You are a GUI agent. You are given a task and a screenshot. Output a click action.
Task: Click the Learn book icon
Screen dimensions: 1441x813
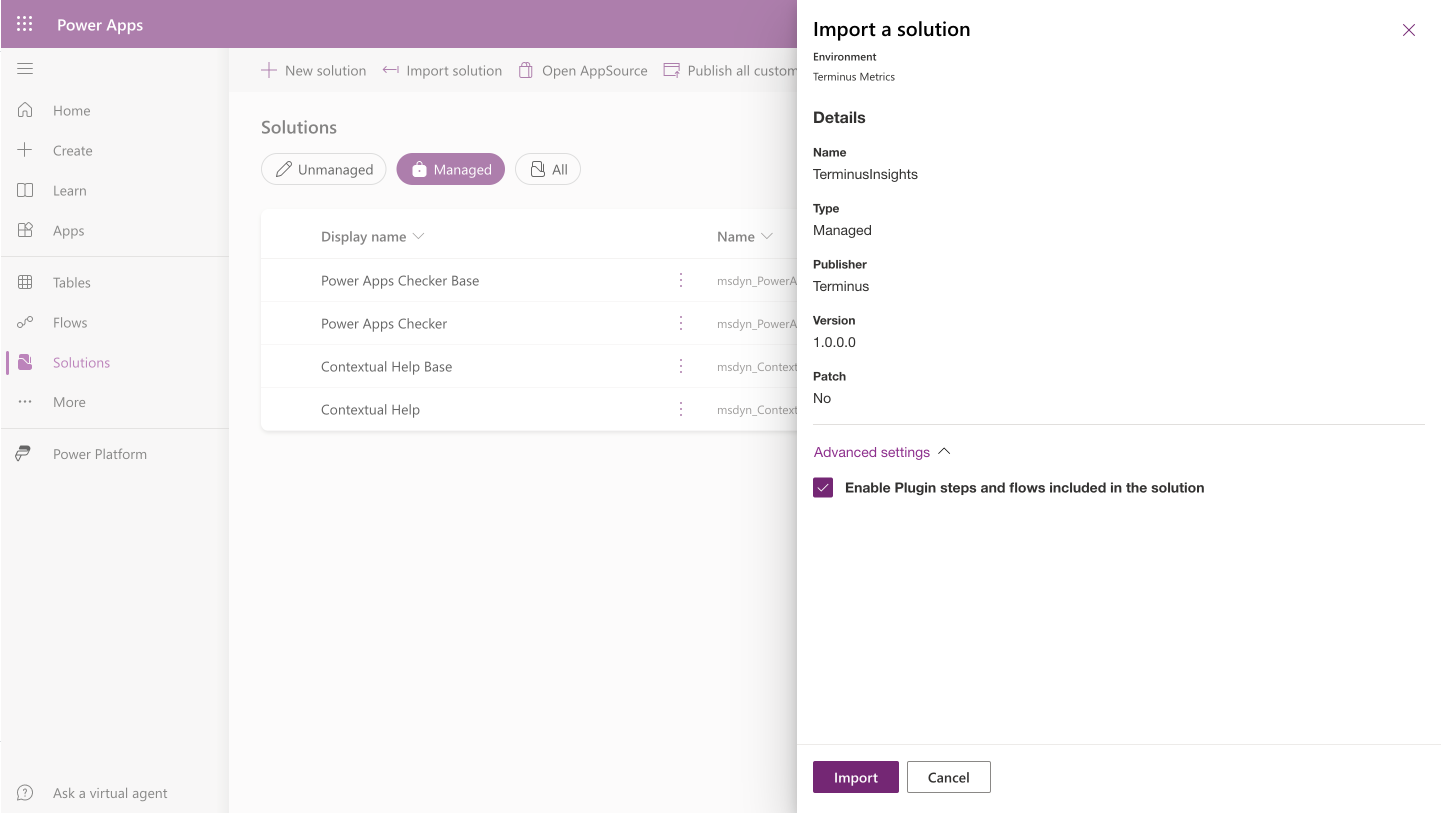point(25,190)
